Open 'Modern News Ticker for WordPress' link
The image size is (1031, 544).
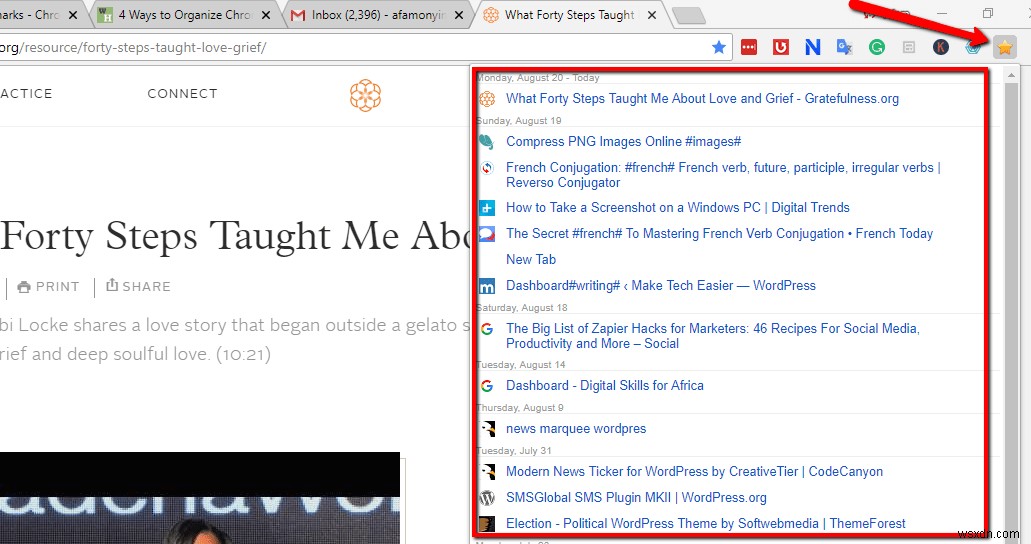click(694, 472)
